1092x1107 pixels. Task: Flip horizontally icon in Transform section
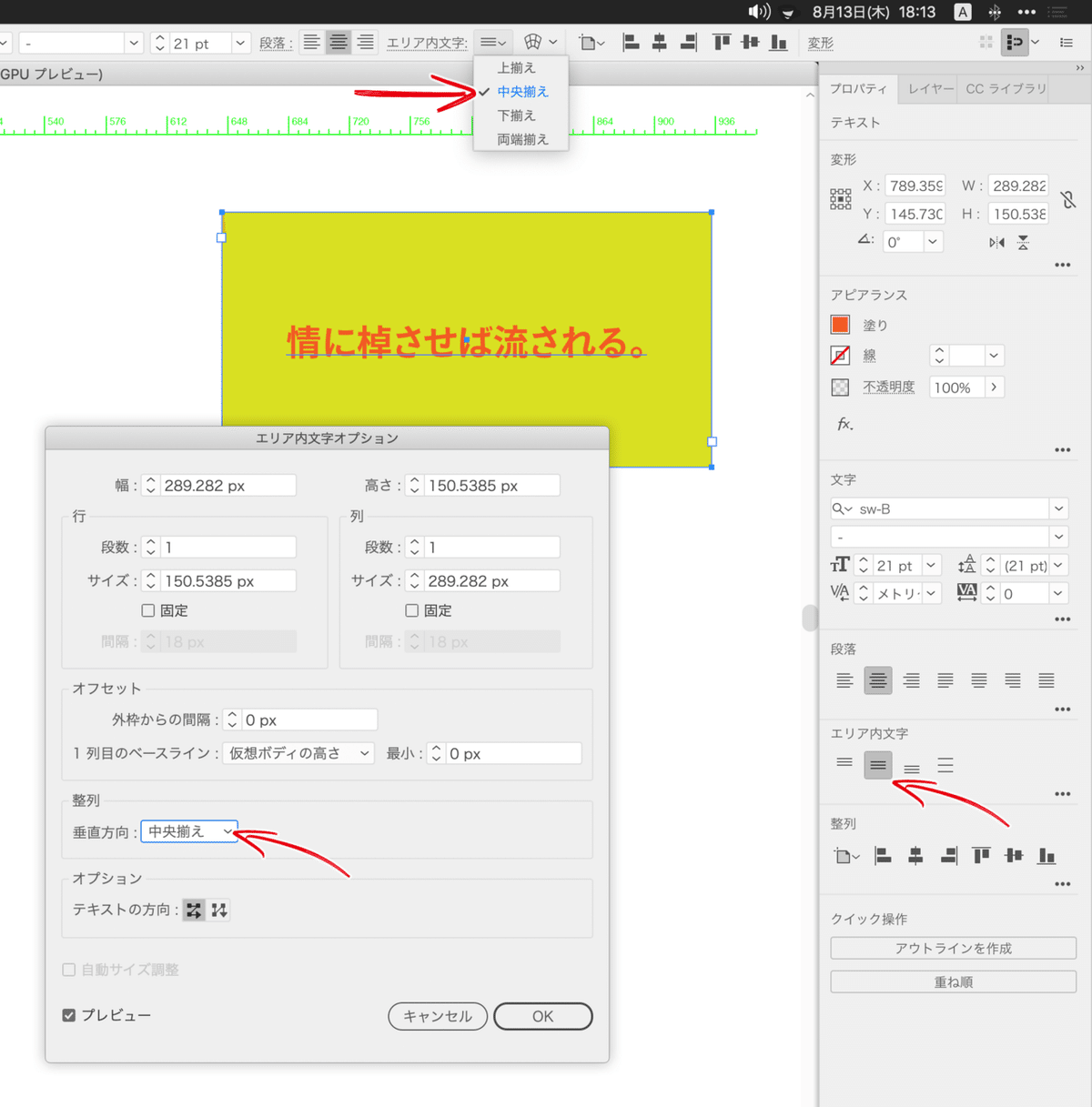pyautogui.click(x=997, y=242)
